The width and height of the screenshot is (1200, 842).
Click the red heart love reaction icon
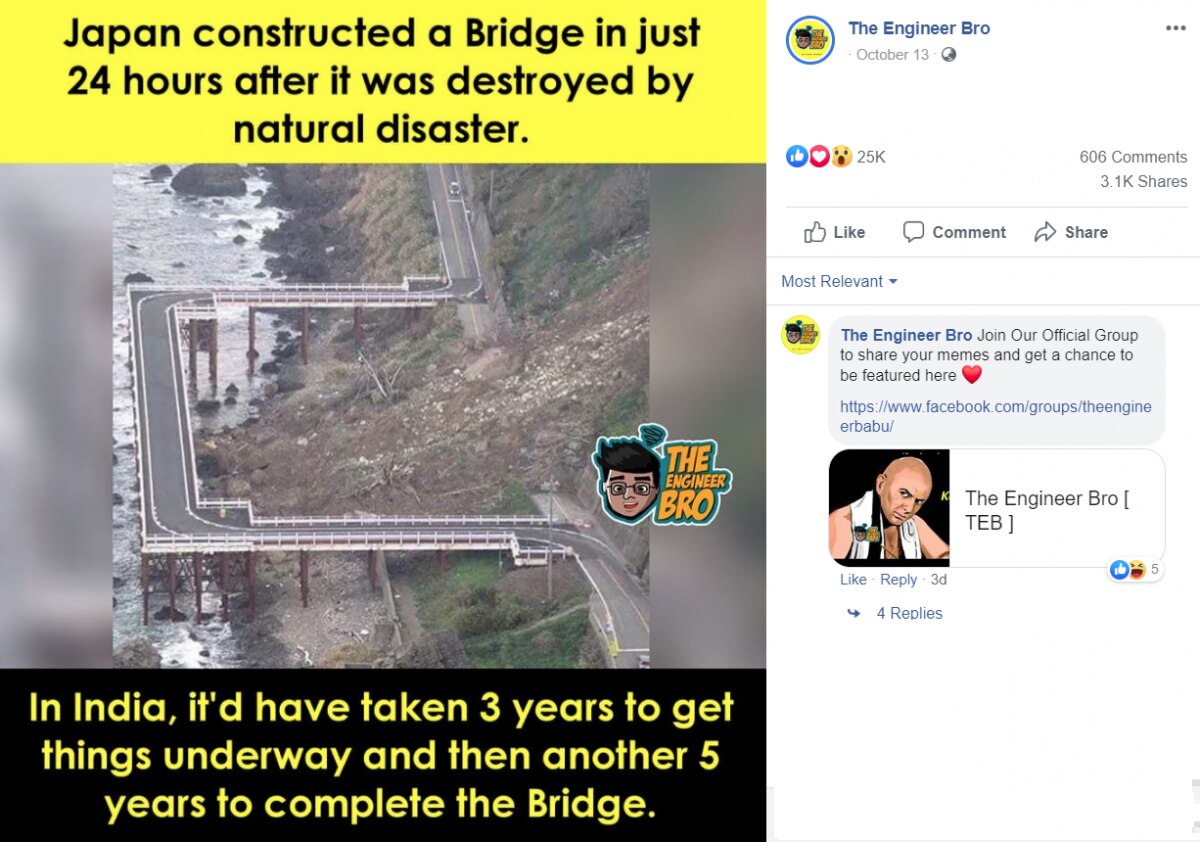coord(819,156)
